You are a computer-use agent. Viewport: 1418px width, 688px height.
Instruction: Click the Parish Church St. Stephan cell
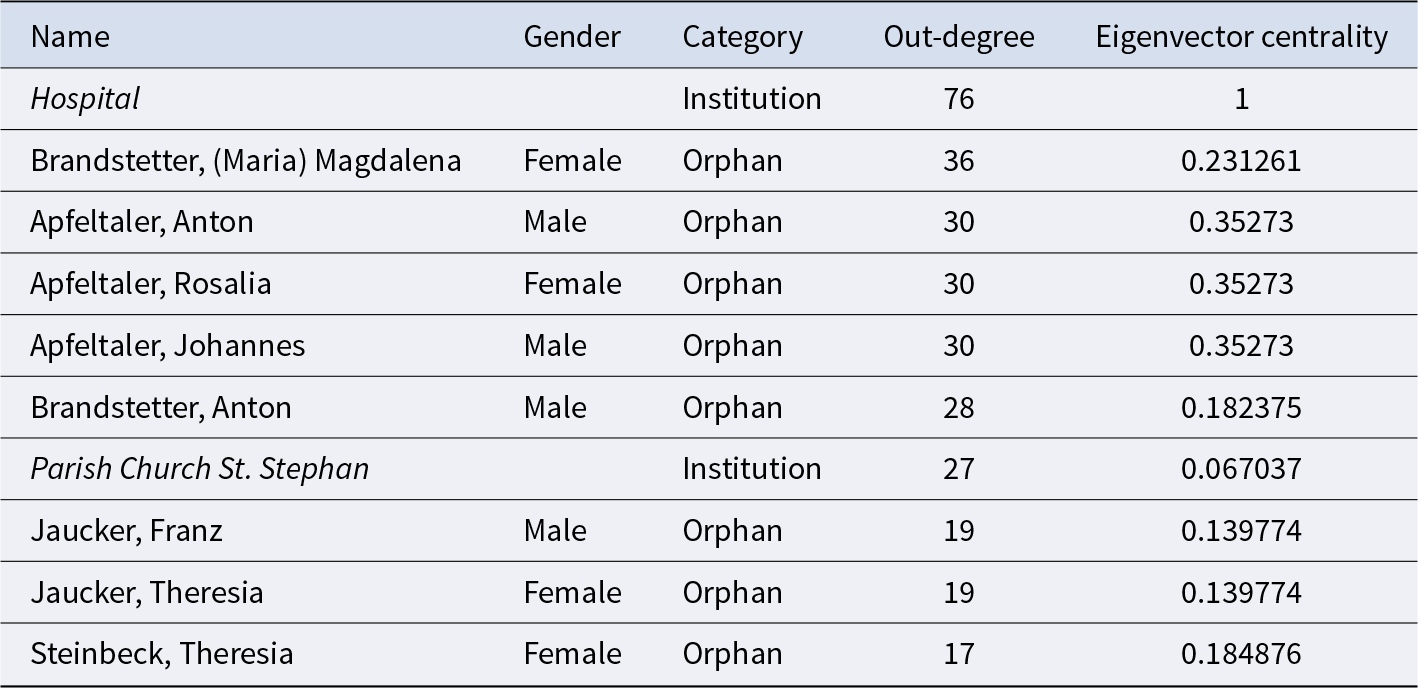(x=200, y=468)
